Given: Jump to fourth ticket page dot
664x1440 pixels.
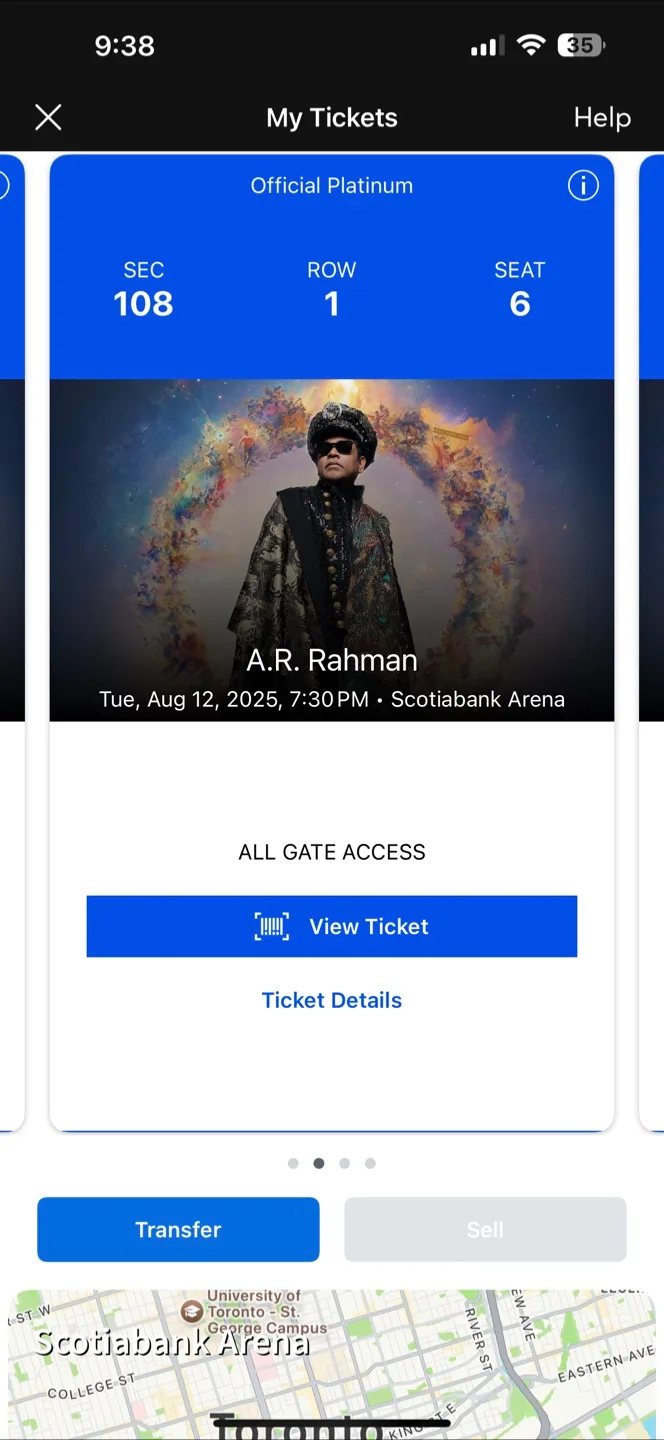Looking at the screenshot, I should 370,1163.
